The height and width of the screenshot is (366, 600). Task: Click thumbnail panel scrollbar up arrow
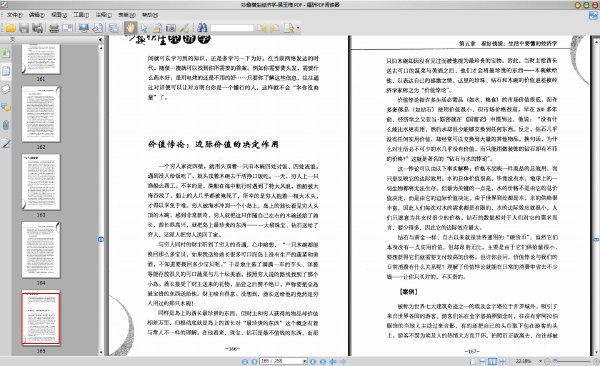pyautogui.click(x=101, y=48)
